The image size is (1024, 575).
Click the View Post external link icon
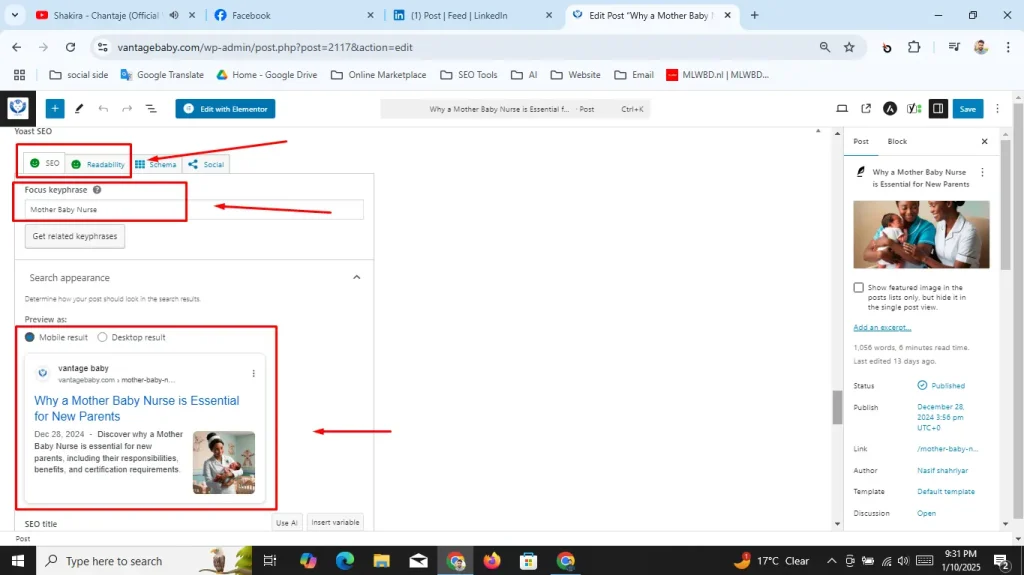coord(866,109)
